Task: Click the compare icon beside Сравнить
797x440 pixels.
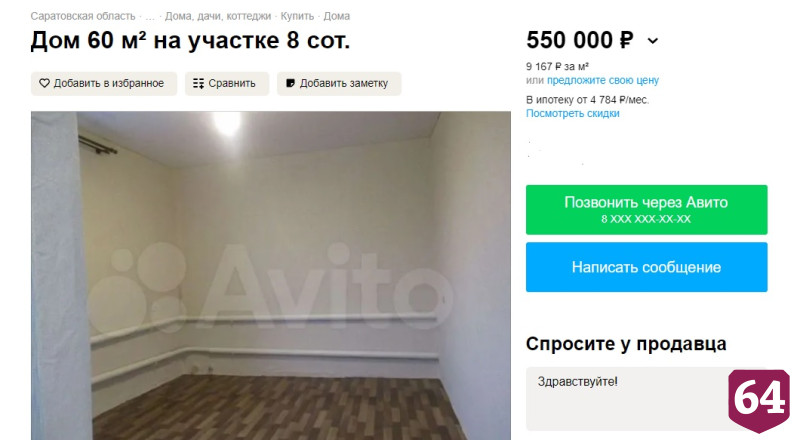Action: tap(198, 83)
